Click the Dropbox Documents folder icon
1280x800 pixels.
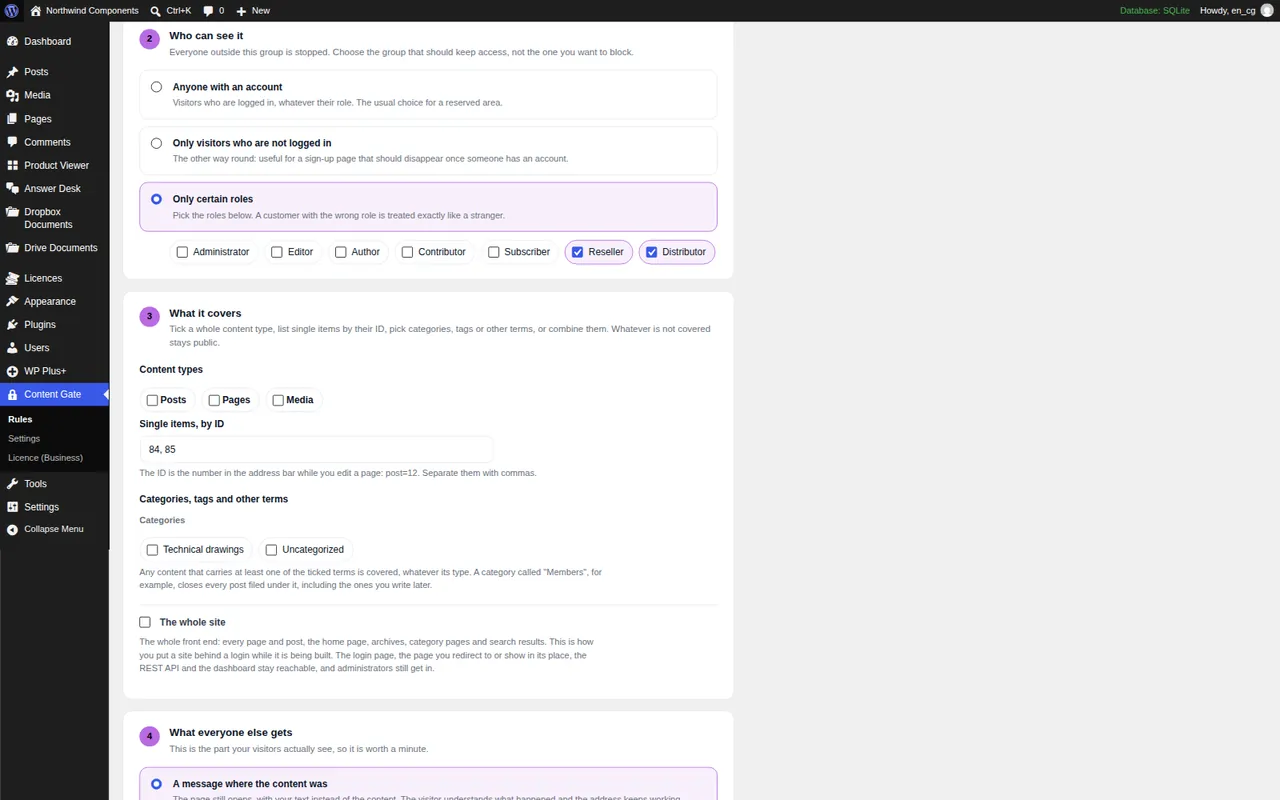[12, 212]
